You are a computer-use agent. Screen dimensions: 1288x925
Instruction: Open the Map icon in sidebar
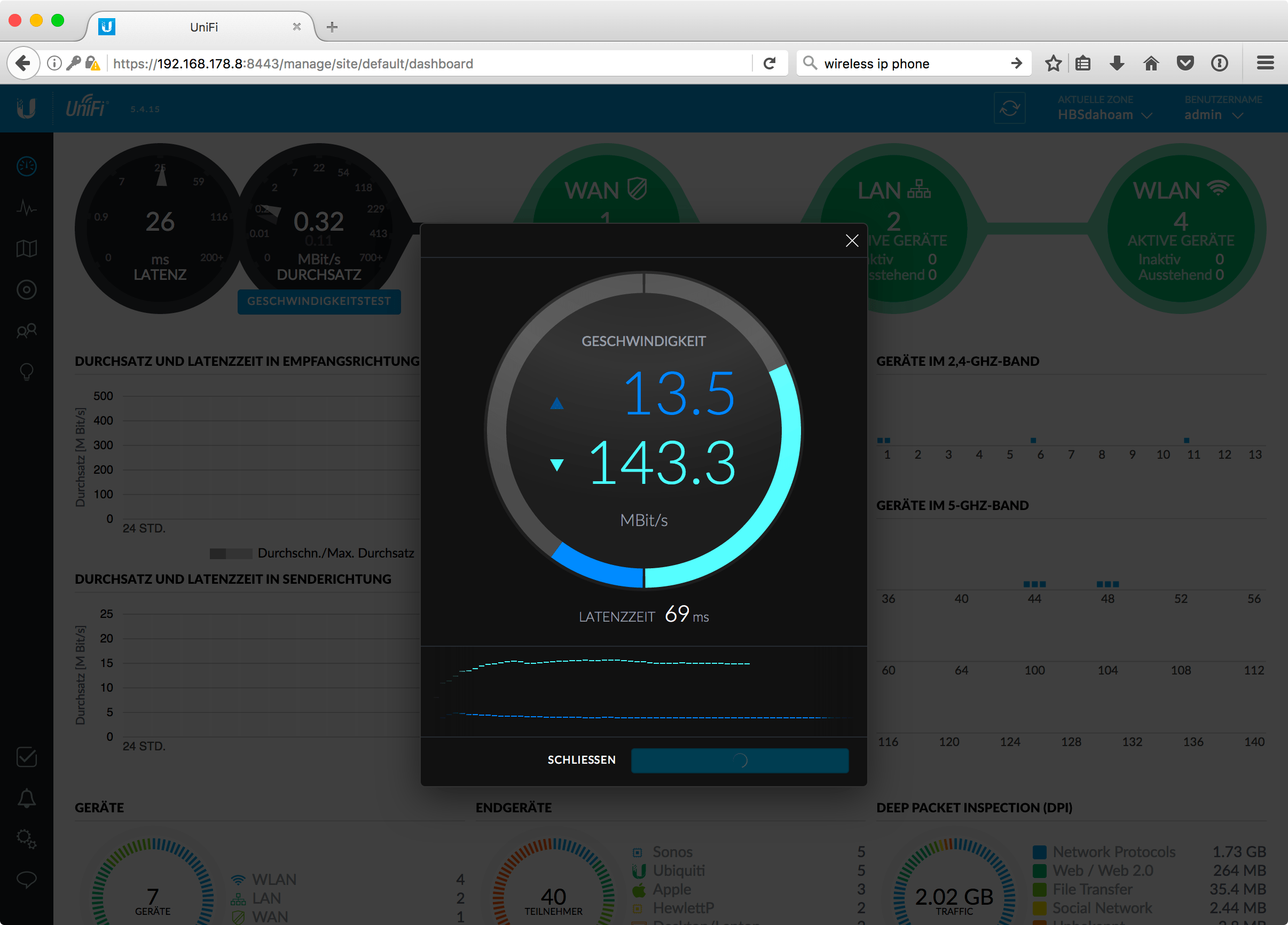click(26, 248)
